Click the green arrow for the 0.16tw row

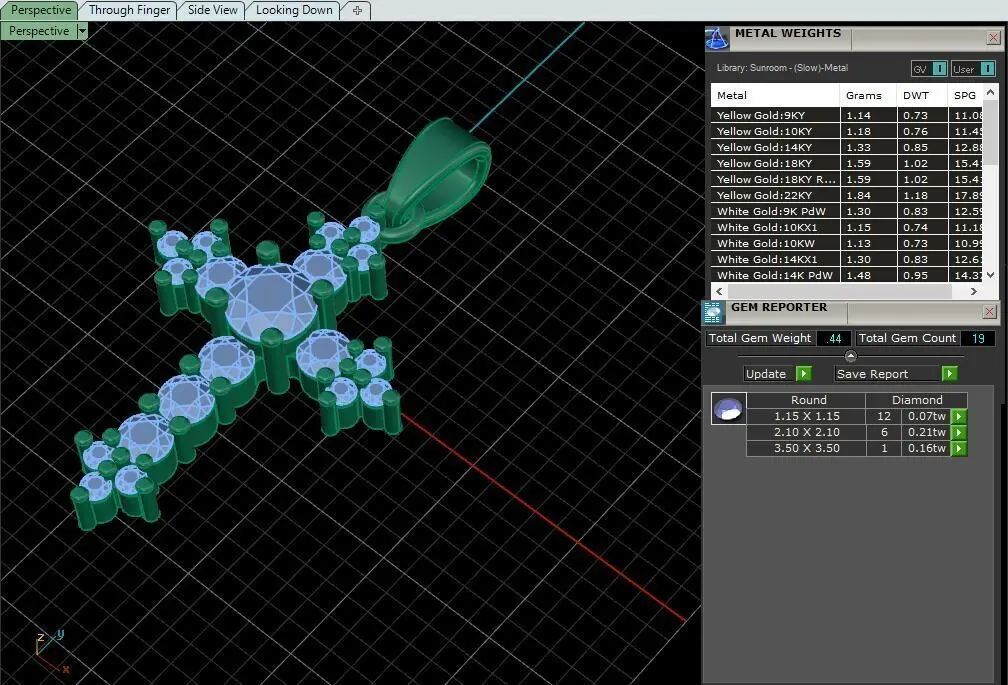click(959, 449)
